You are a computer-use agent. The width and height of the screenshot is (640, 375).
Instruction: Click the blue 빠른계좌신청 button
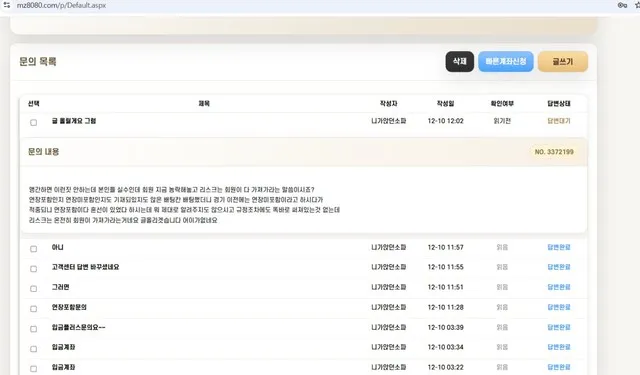tap(506, 61)
